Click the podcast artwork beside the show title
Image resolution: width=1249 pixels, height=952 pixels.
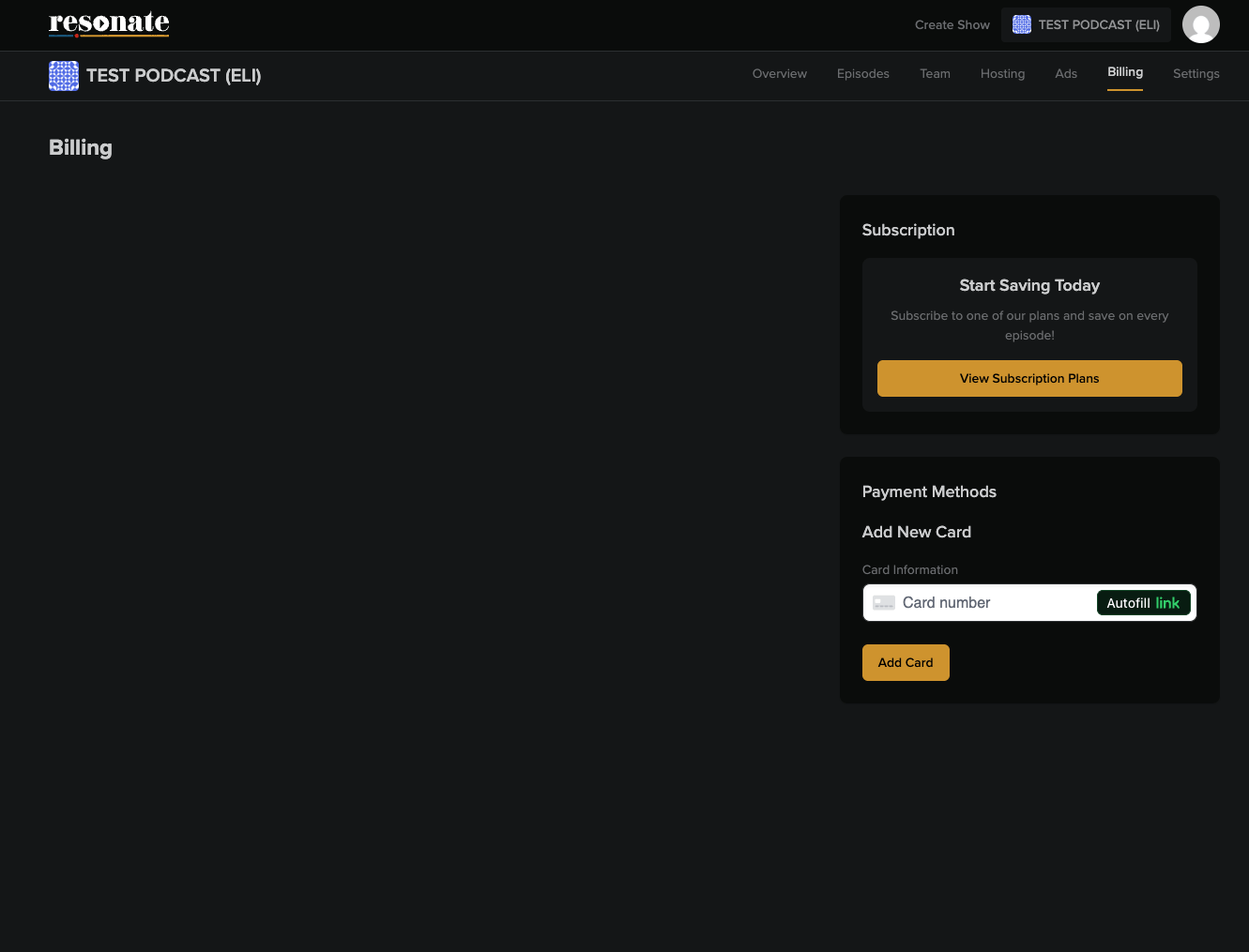64,76
